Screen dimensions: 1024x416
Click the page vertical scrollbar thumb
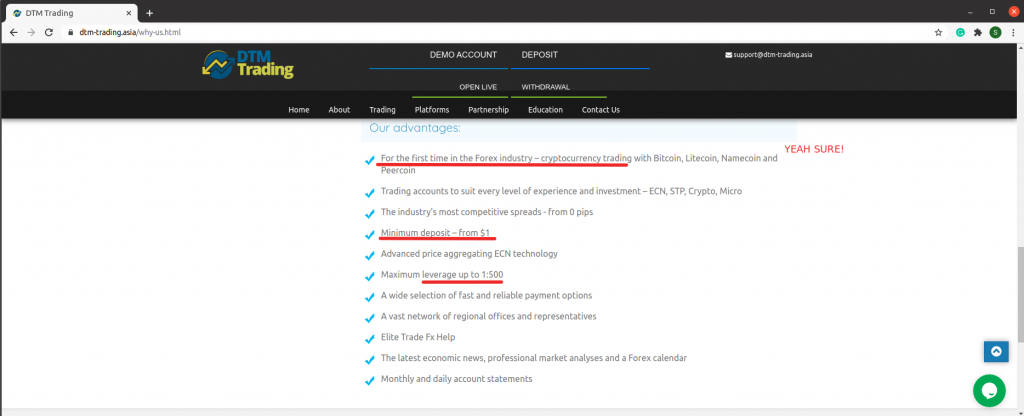[x=1020, y=294]
